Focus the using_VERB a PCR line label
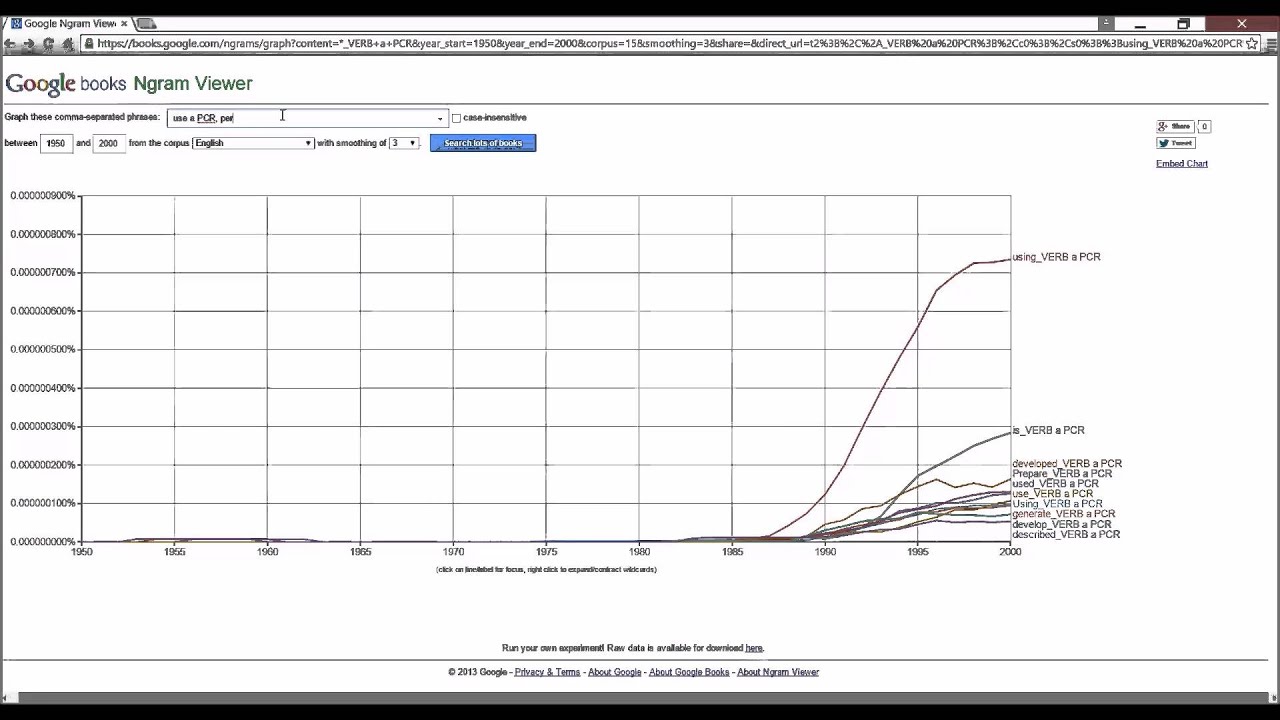 coord(1056,257)
